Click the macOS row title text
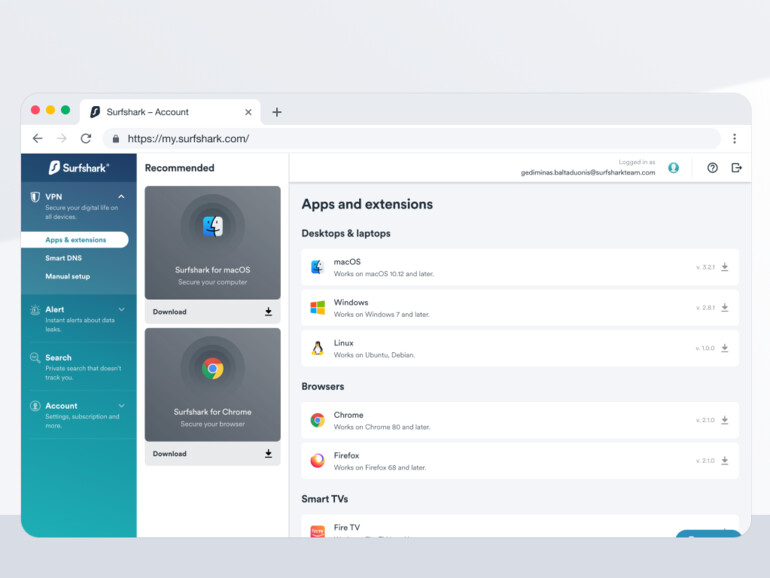Viewport: 770px width, 578px height. tap(347, 262)
